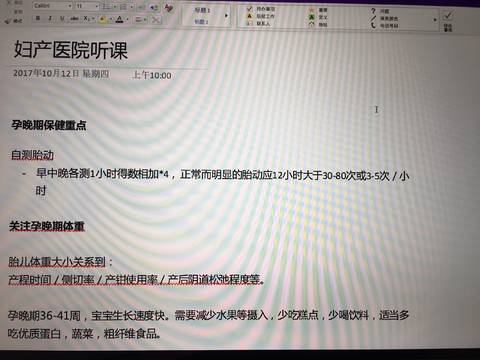Screen dimensions: 480x360
Task: Click the page date 2017年10月12日
Action: coord(46,73)
